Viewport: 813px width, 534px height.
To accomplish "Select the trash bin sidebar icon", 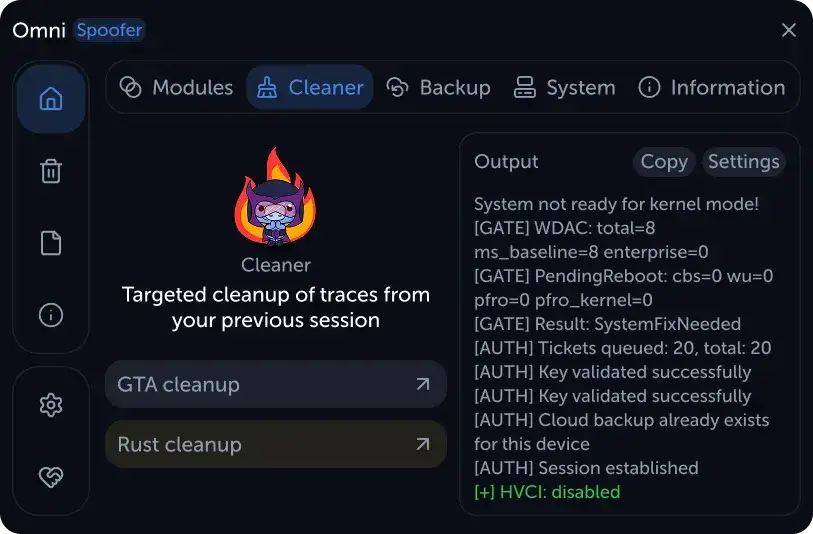I will click(x=51, y=171).
